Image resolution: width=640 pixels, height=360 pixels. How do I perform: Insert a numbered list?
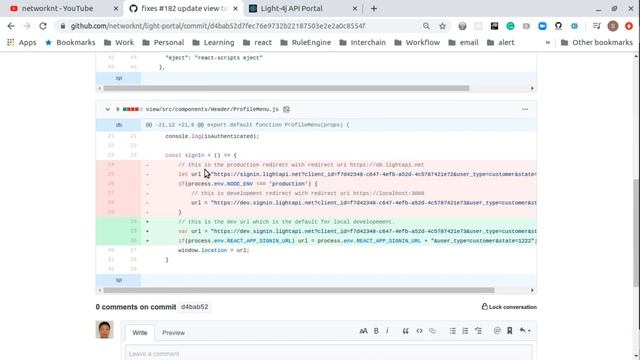pos(465,331)
